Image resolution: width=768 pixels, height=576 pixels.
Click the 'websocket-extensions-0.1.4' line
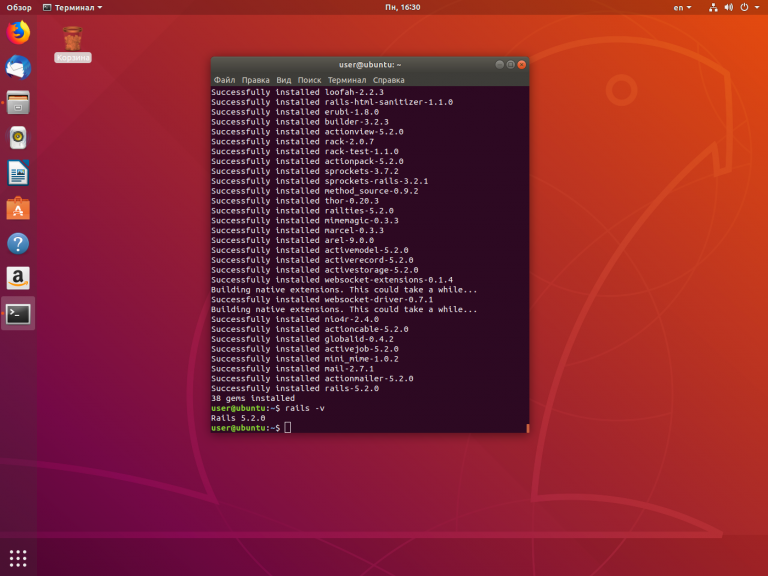332,280
